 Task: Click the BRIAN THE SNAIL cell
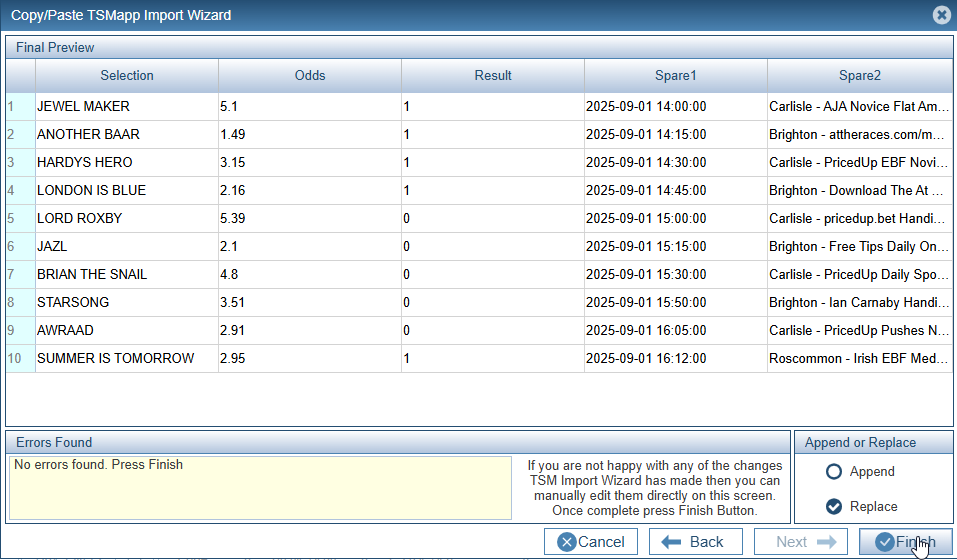click(x=126, y=275)
